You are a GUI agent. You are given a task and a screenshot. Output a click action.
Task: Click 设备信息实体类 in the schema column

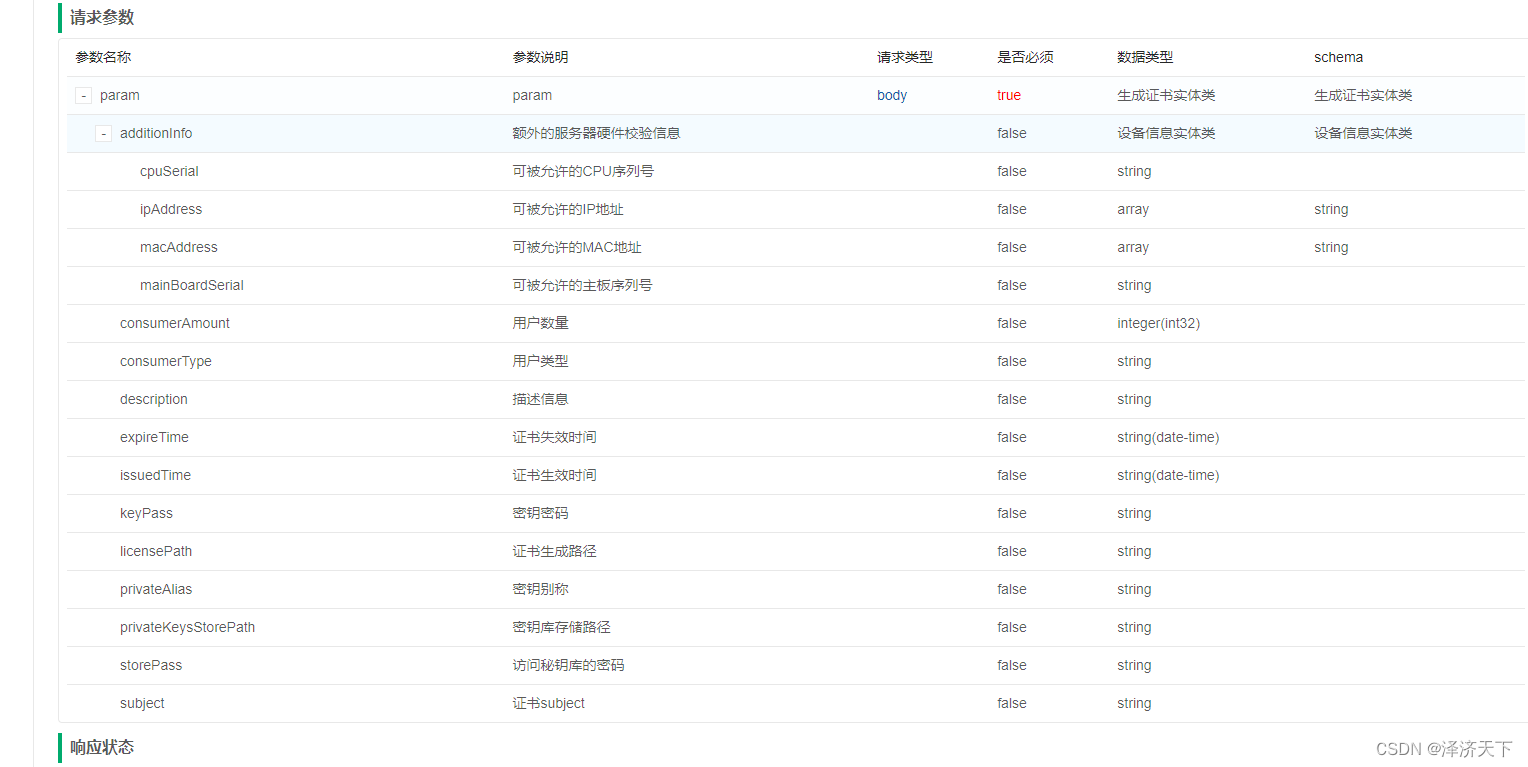[x=1363, y=134]
